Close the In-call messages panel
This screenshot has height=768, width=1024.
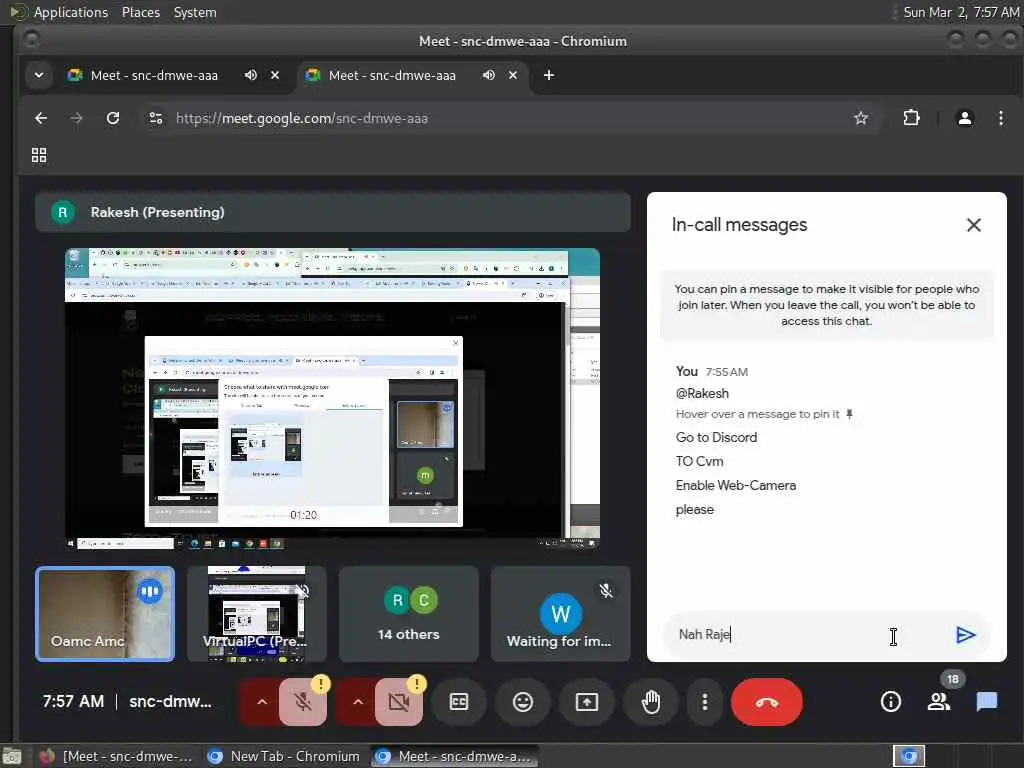point(974,225)
